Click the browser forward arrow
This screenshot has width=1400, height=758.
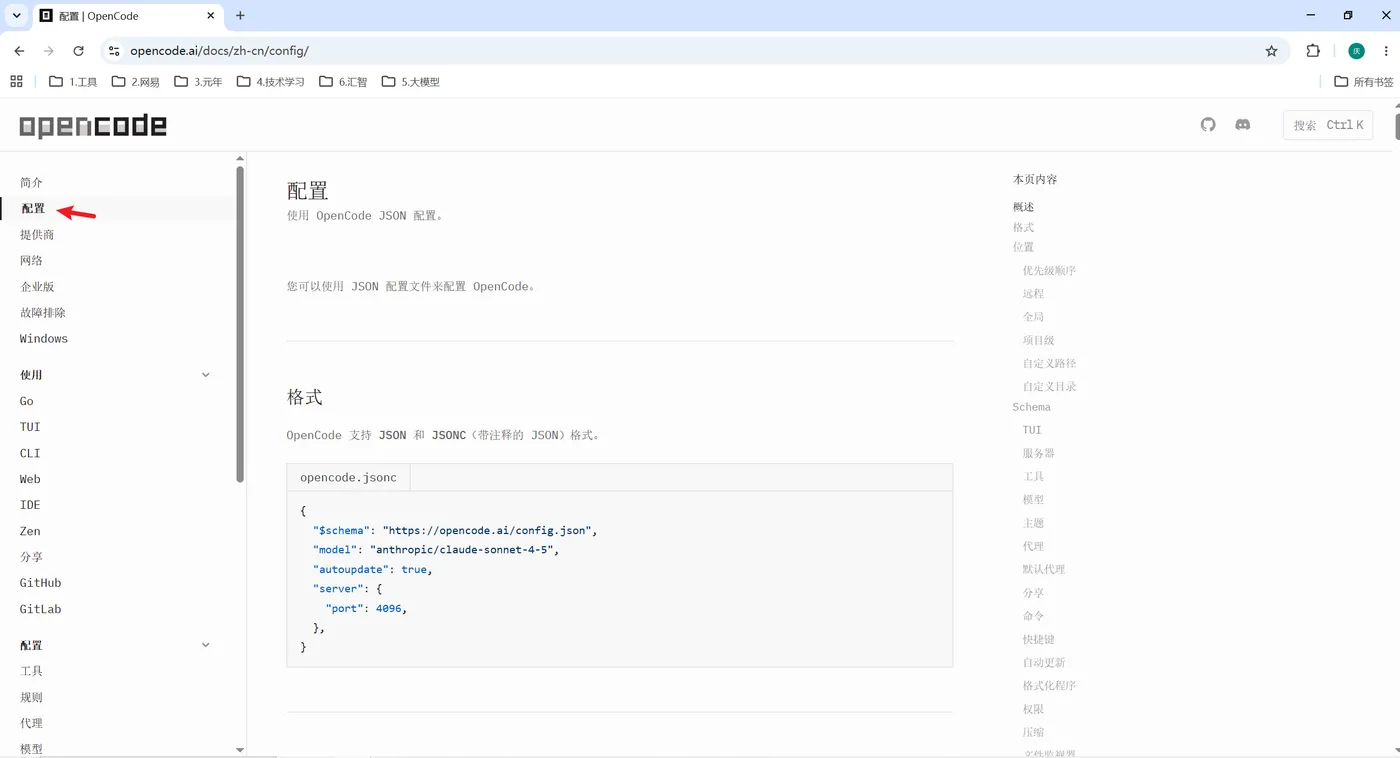tap(48, 51)
